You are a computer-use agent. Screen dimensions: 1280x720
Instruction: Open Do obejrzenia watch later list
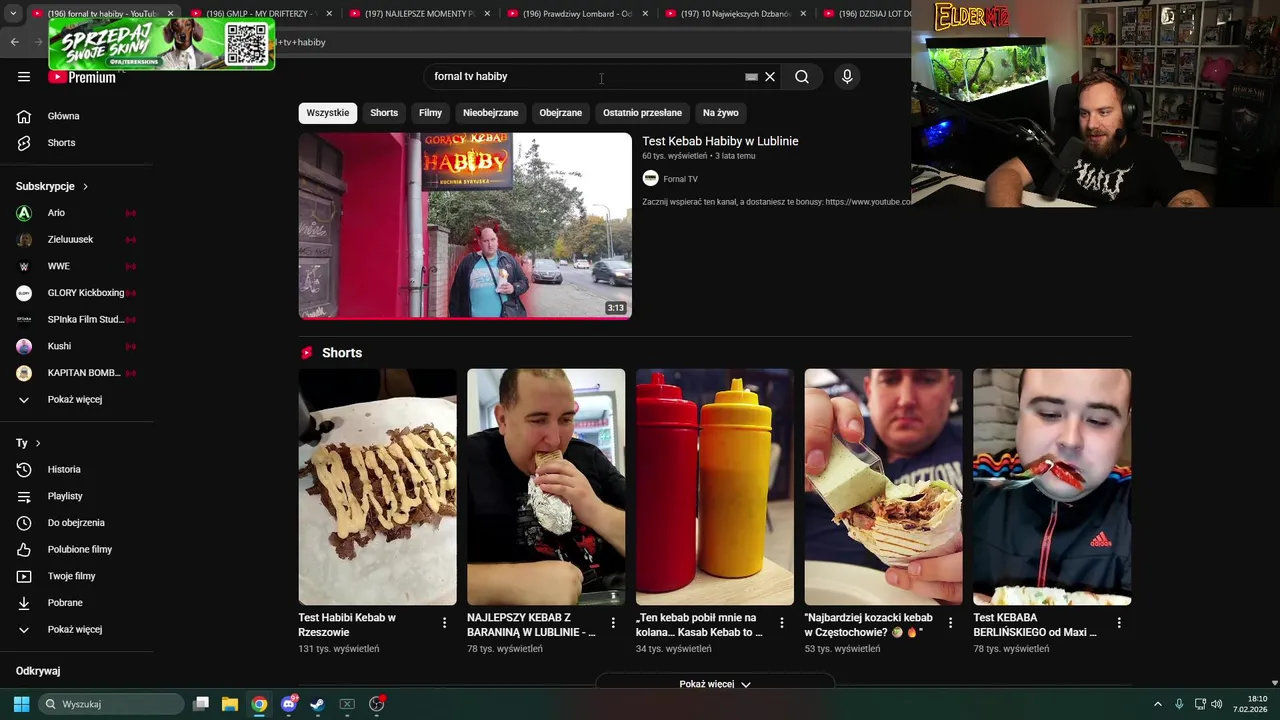[x=76, y=523]
